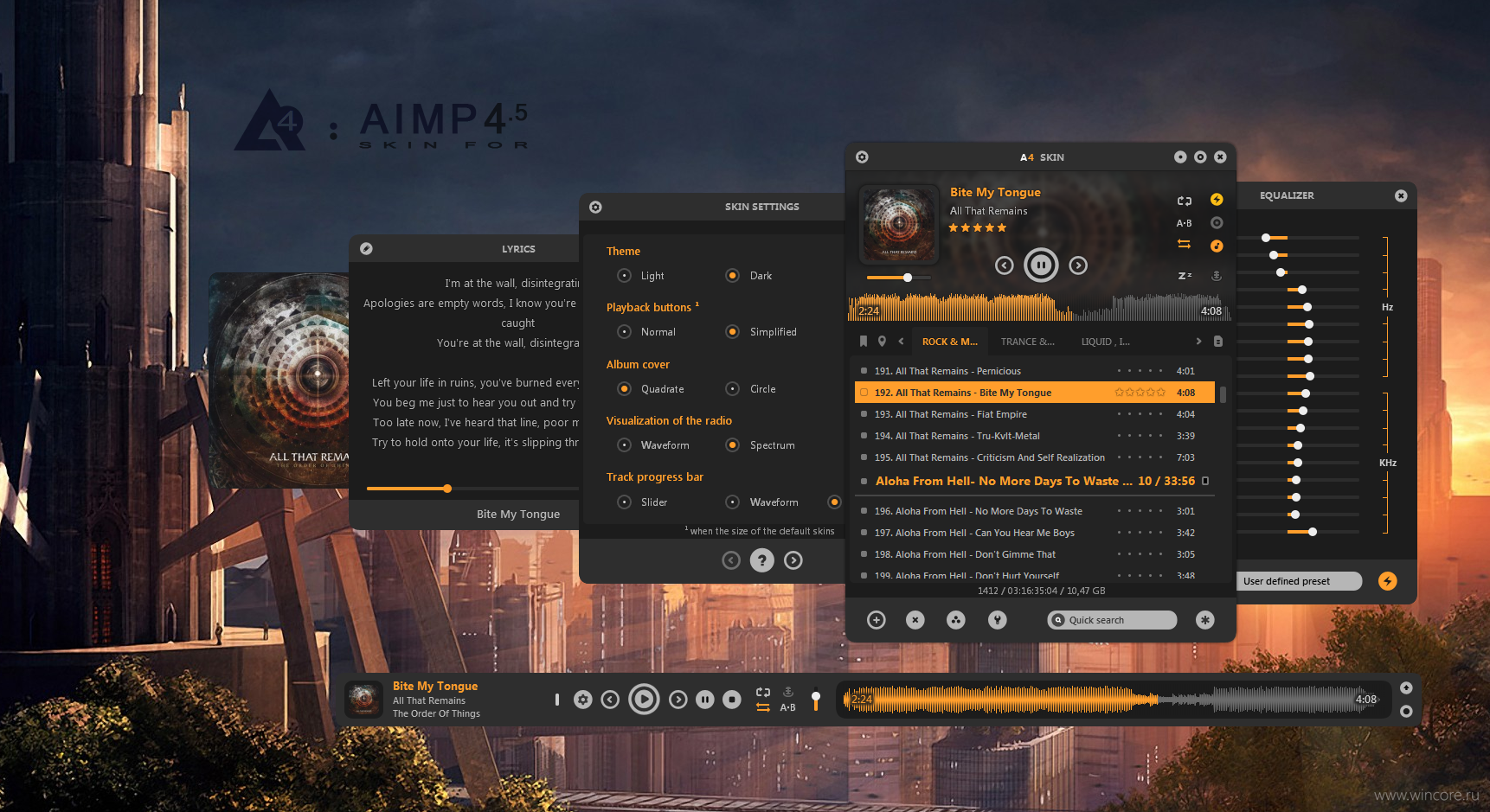The height and width of the screenshot is (812, 1490).
Task: Open main menu gear in A4 Skin player
Action: (x=862, y=157)
